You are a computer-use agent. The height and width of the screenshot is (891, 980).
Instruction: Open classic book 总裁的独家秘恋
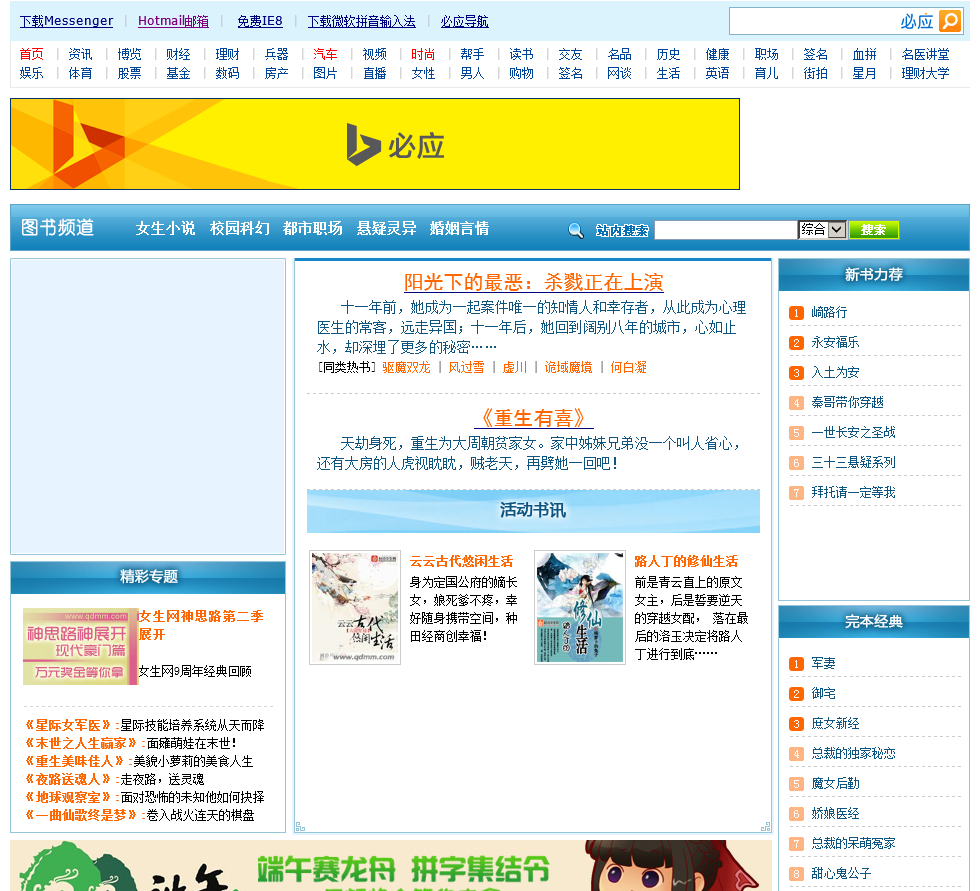(x=853, y=753)
